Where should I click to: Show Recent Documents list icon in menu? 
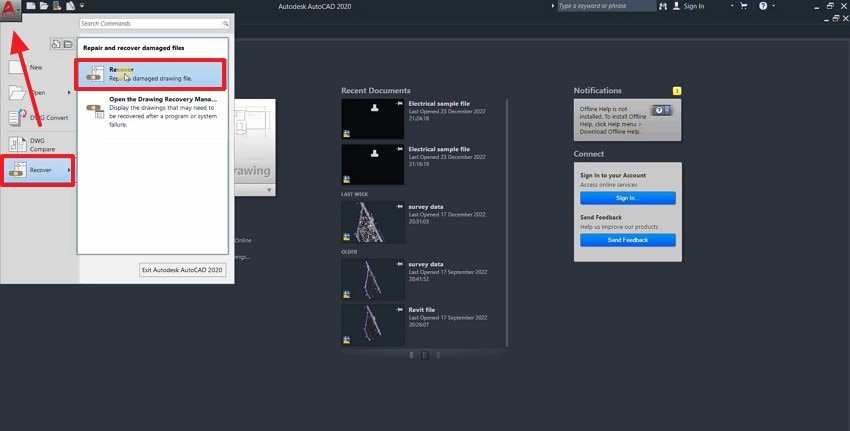pos(56,44)
